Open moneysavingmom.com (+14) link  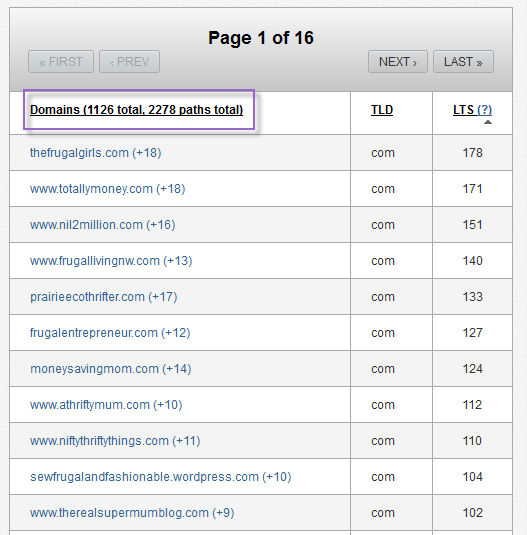click(x=111, y=369)
